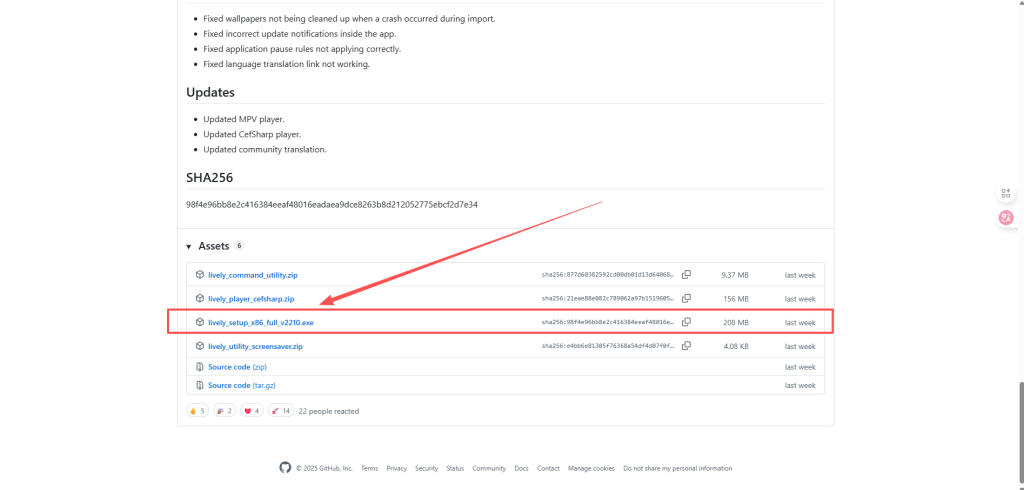The width and height of the screenshot is (1024, 490).
Task: Click 'last week' in Source code (tar.gz) row
Action: (800, 385)
